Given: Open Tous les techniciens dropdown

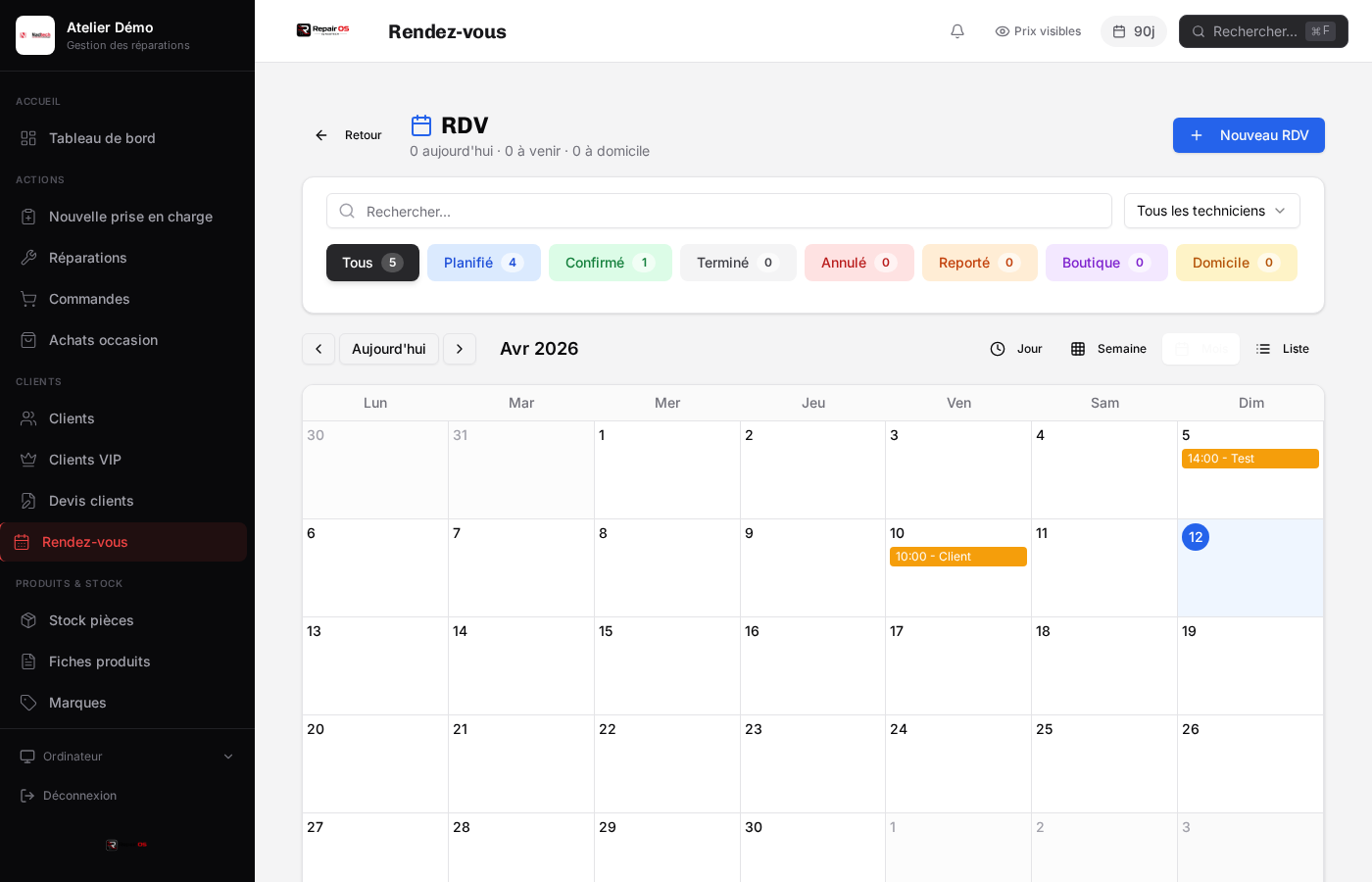Looking at the screenshot, I should tap(1211, 211).
